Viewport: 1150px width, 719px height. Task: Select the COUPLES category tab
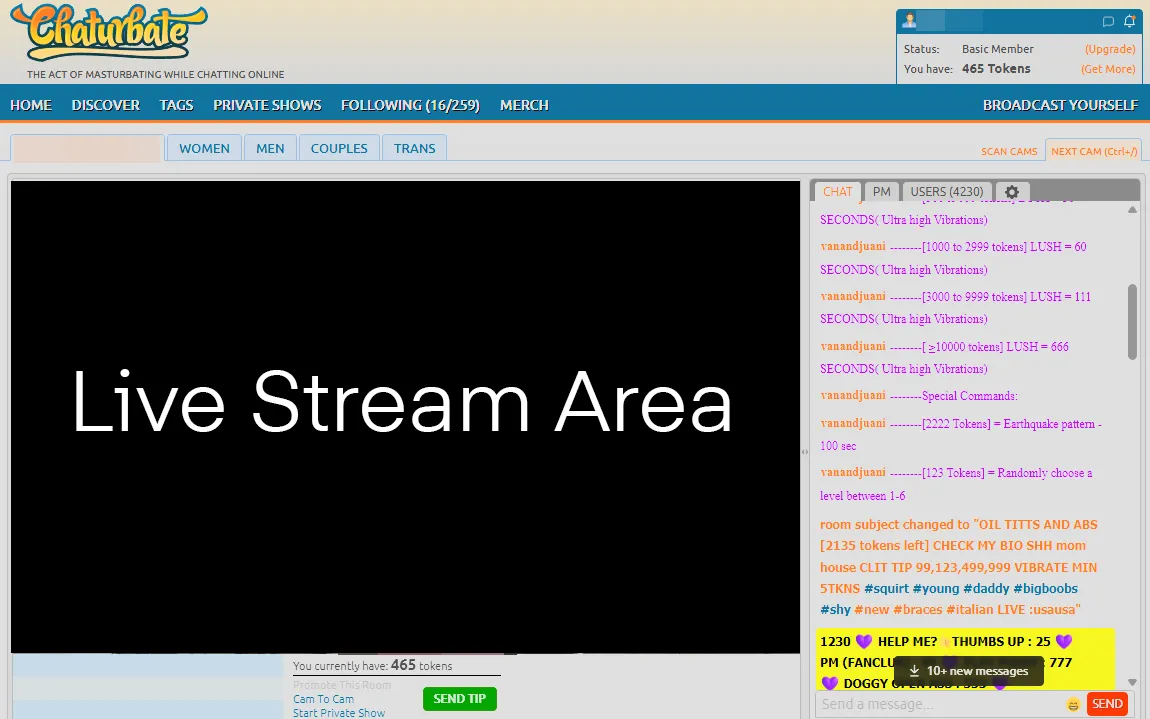339,147
